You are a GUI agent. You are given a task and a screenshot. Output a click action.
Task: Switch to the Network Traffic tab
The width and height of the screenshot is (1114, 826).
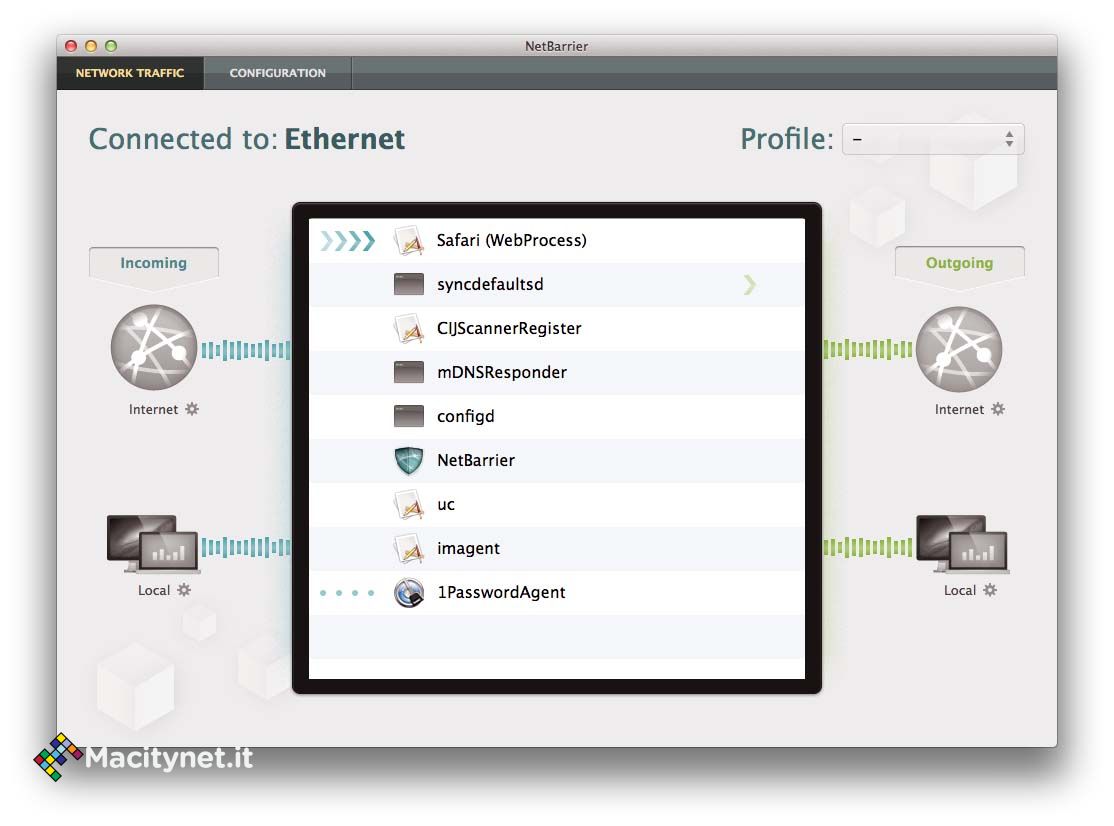[x=130, y=73]
